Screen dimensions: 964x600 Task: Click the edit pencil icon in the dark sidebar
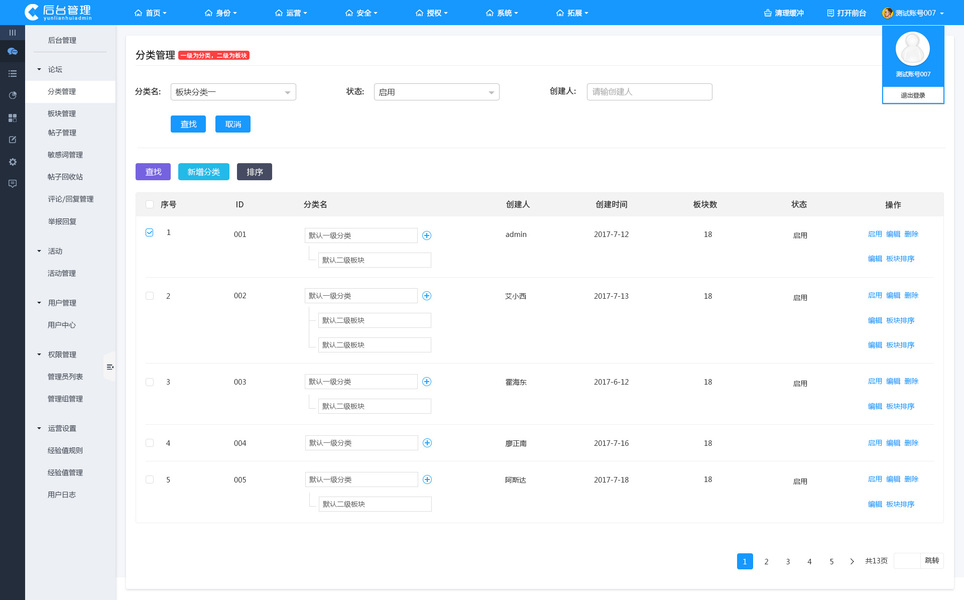tap(12, 140)
